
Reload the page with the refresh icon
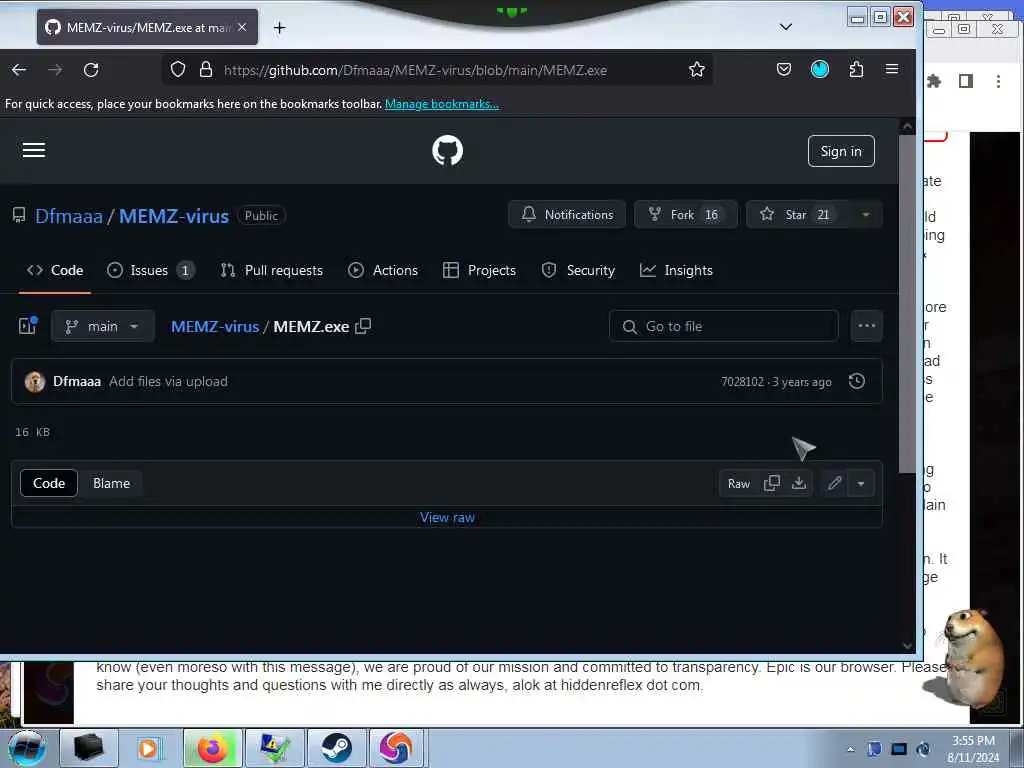coord(91,70)
